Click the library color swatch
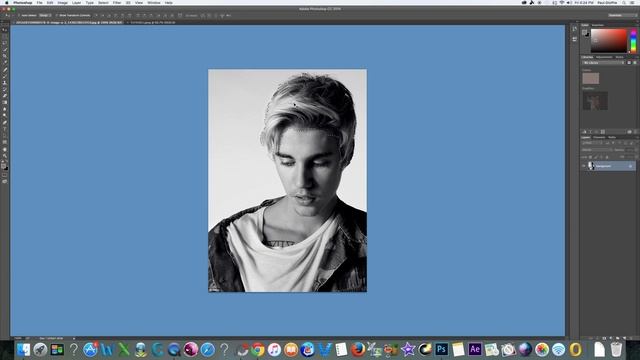Image resolution: width=640 pixels, height=360 pixels. click(x=591, y=78)
